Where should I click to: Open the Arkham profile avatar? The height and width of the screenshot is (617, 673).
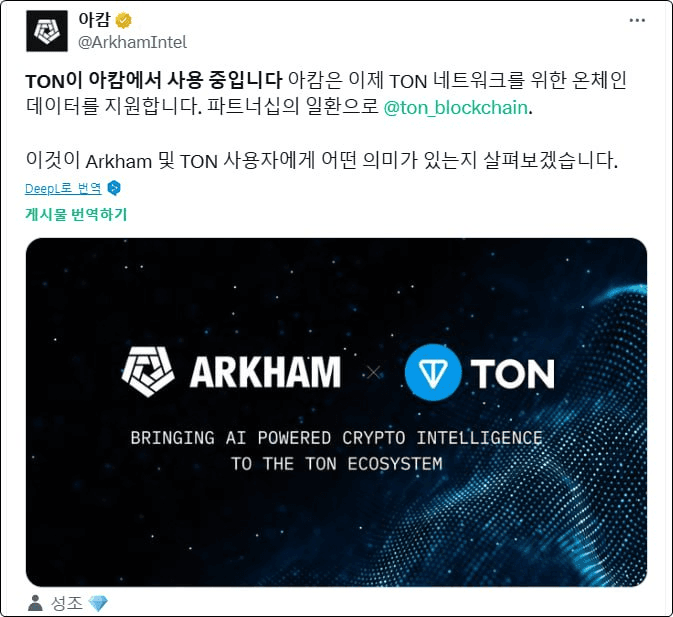[47, 31]
